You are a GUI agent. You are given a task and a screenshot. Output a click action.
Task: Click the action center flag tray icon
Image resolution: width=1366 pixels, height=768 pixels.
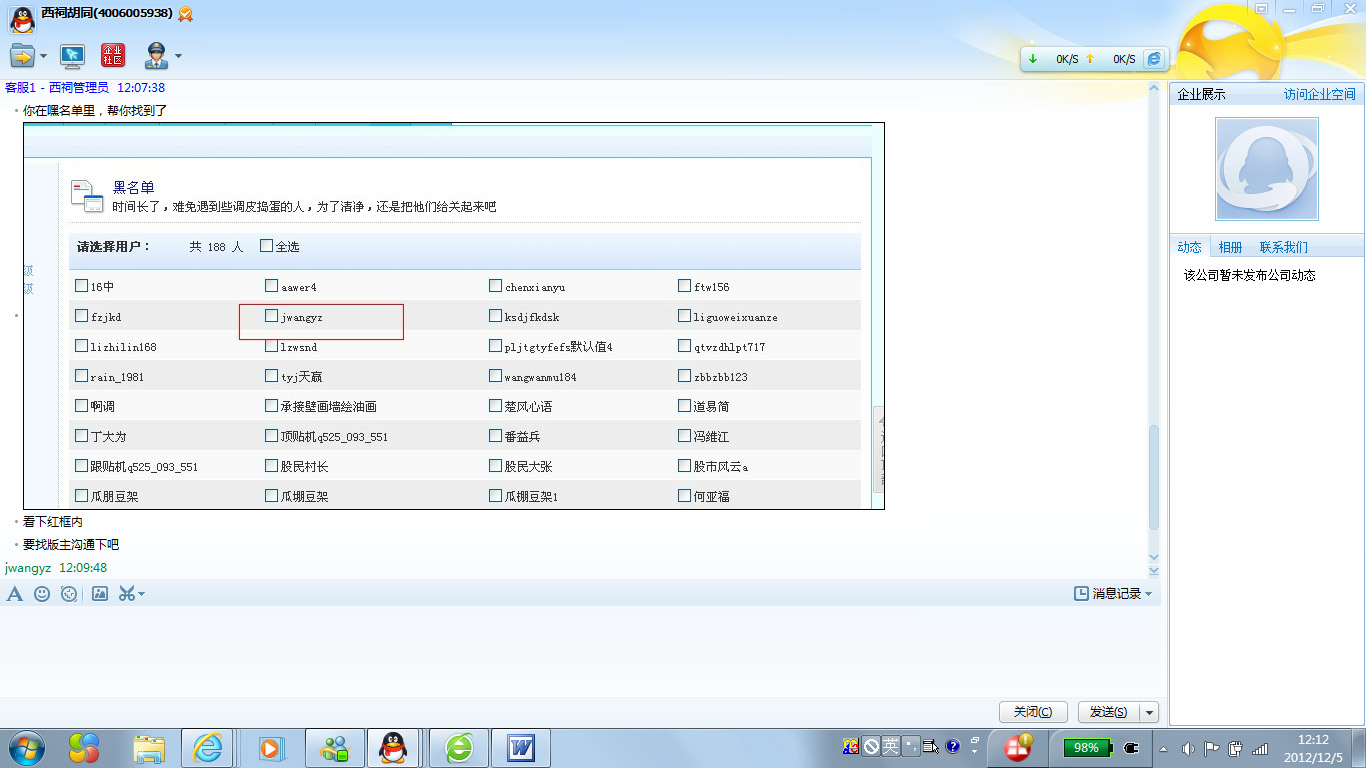pos(1211,748)
